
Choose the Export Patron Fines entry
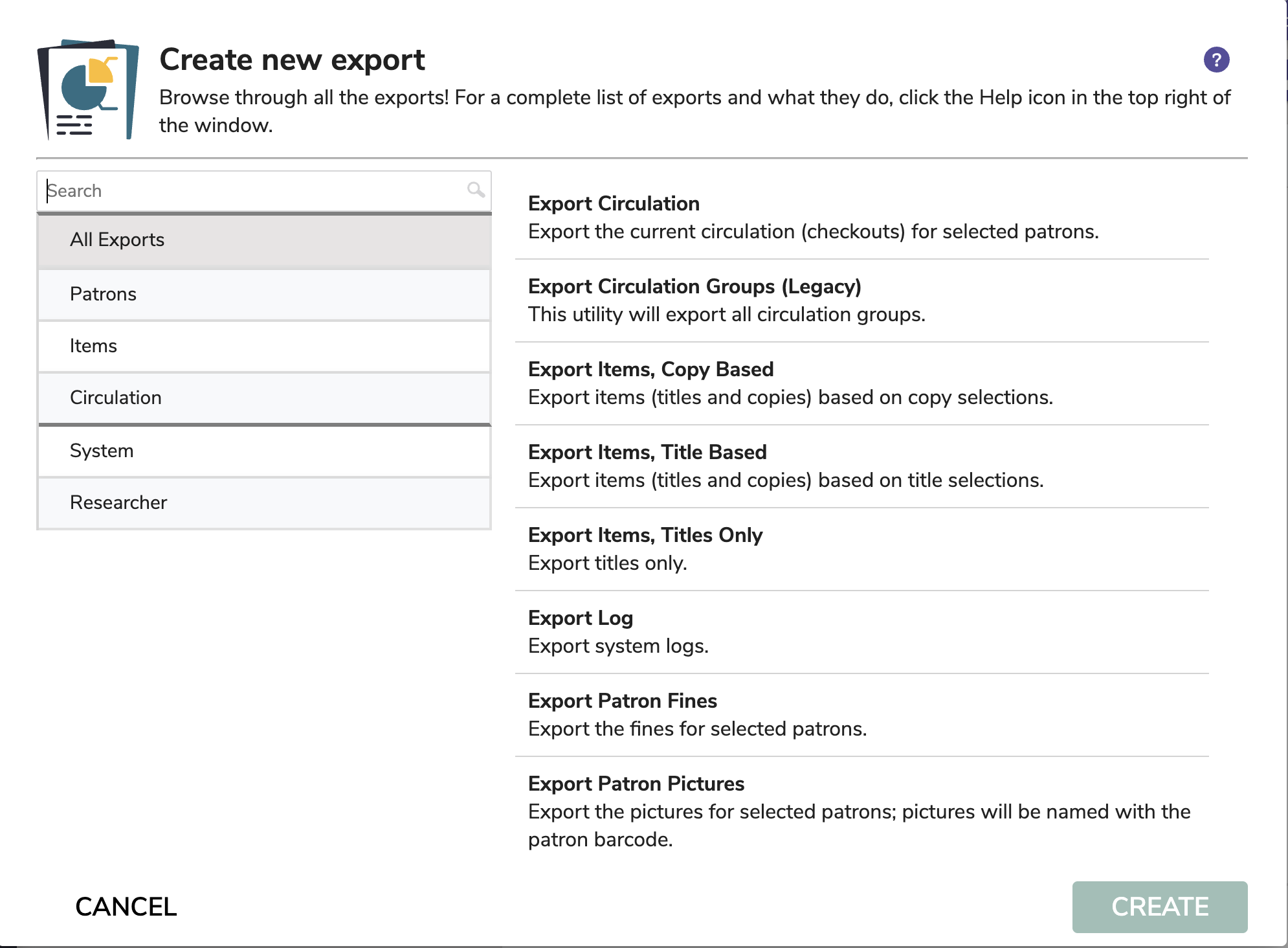pos(861,715)
